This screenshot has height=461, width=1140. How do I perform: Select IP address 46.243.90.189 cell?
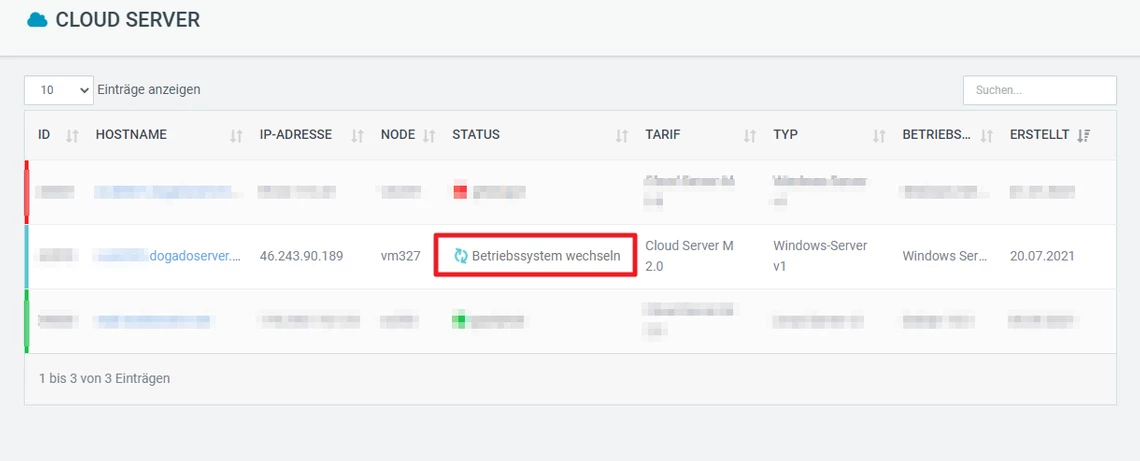click(301, 256)
